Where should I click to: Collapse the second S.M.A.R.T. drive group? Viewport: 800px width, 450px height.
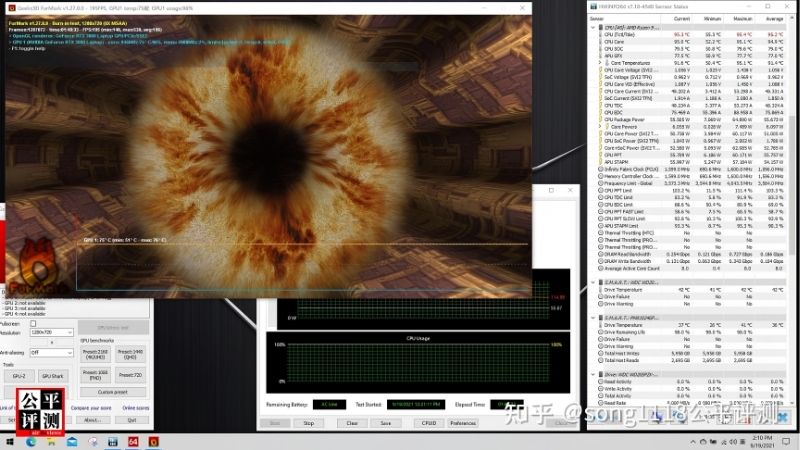(x=593, y=317)
